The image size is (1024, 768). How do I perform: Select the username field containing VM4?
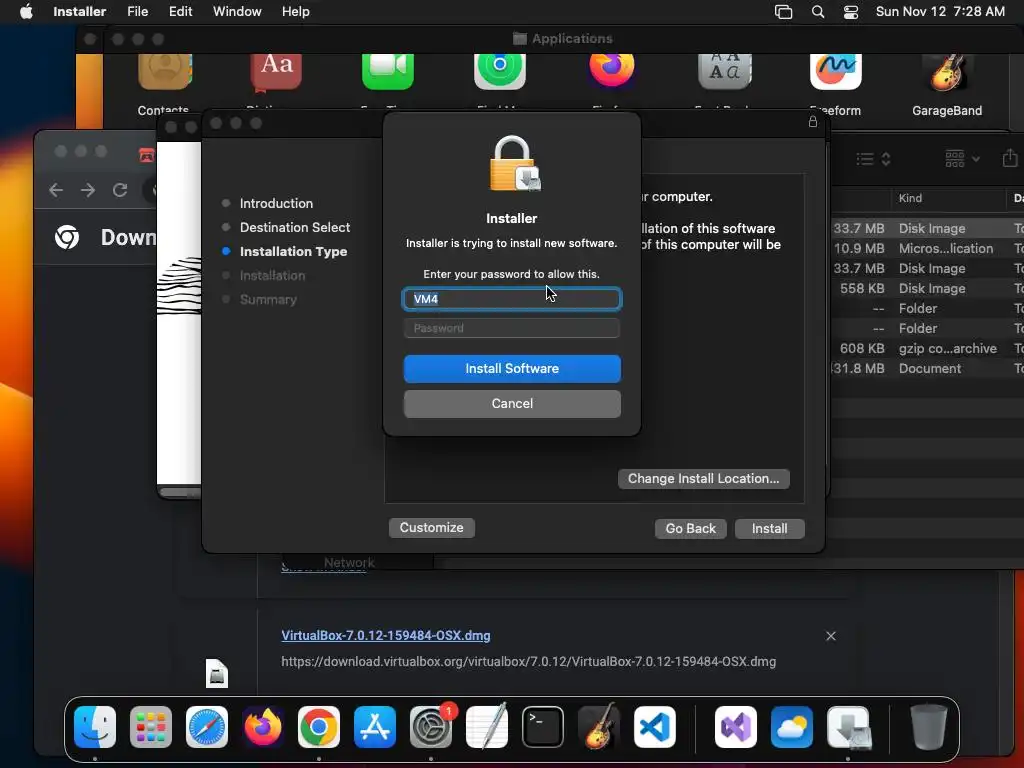[x=512, y=298]
